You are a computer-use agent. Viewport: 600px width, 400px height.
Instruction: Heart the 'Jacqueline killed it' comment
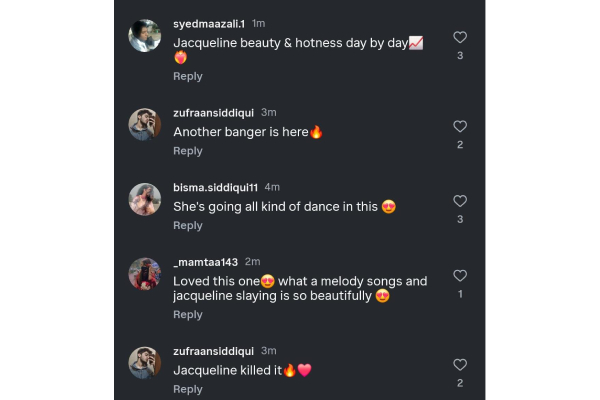460,365
